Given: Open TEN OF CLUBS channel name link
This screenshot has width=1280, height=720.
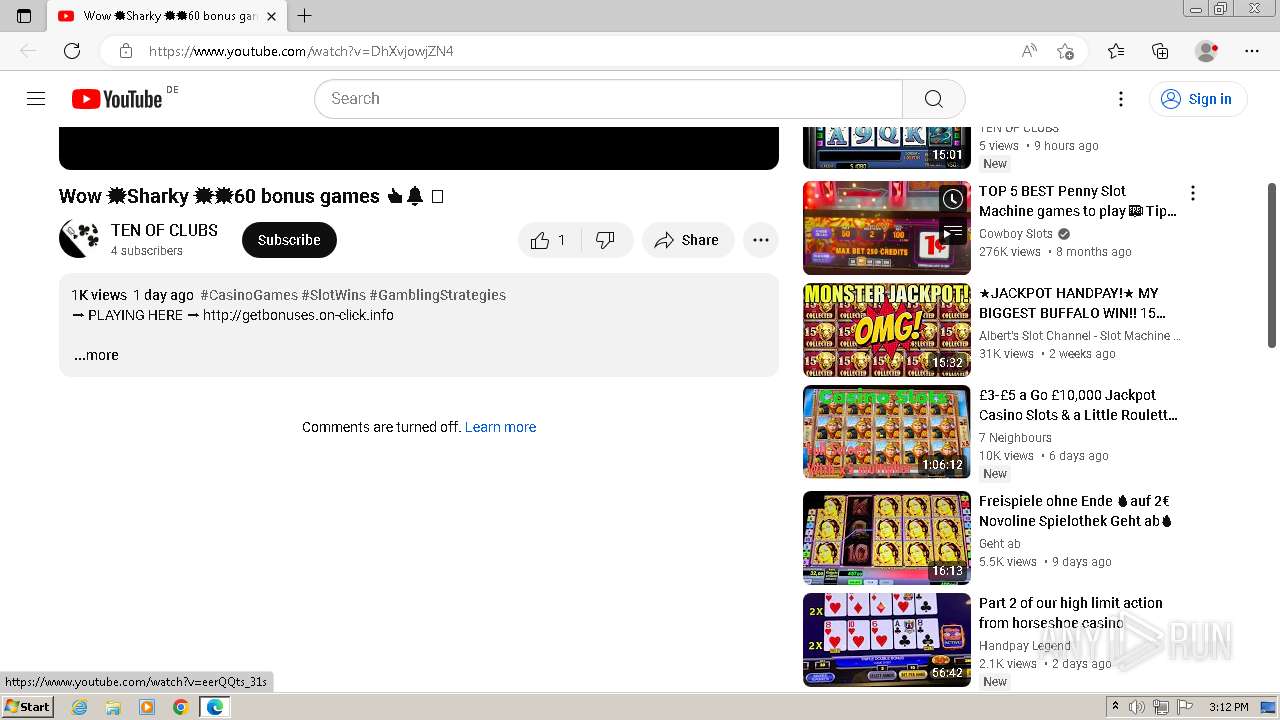Looking at the screenshot, I should coord(164,230).
